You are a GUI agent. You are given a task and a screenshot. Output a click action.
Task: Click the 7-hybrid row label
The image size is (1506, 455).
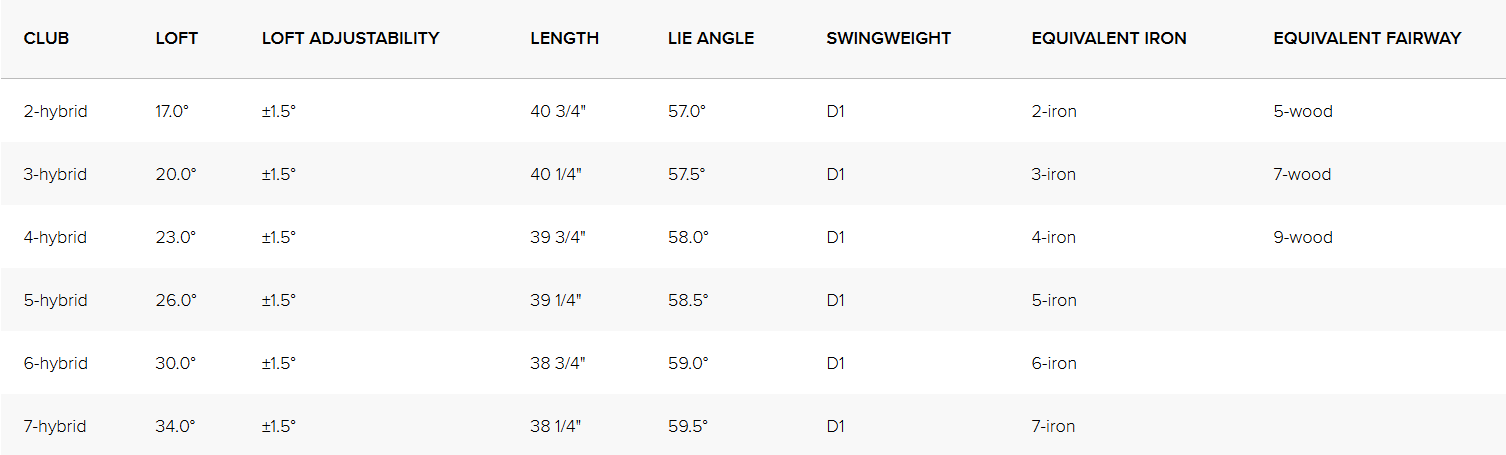tap(55, 426)
